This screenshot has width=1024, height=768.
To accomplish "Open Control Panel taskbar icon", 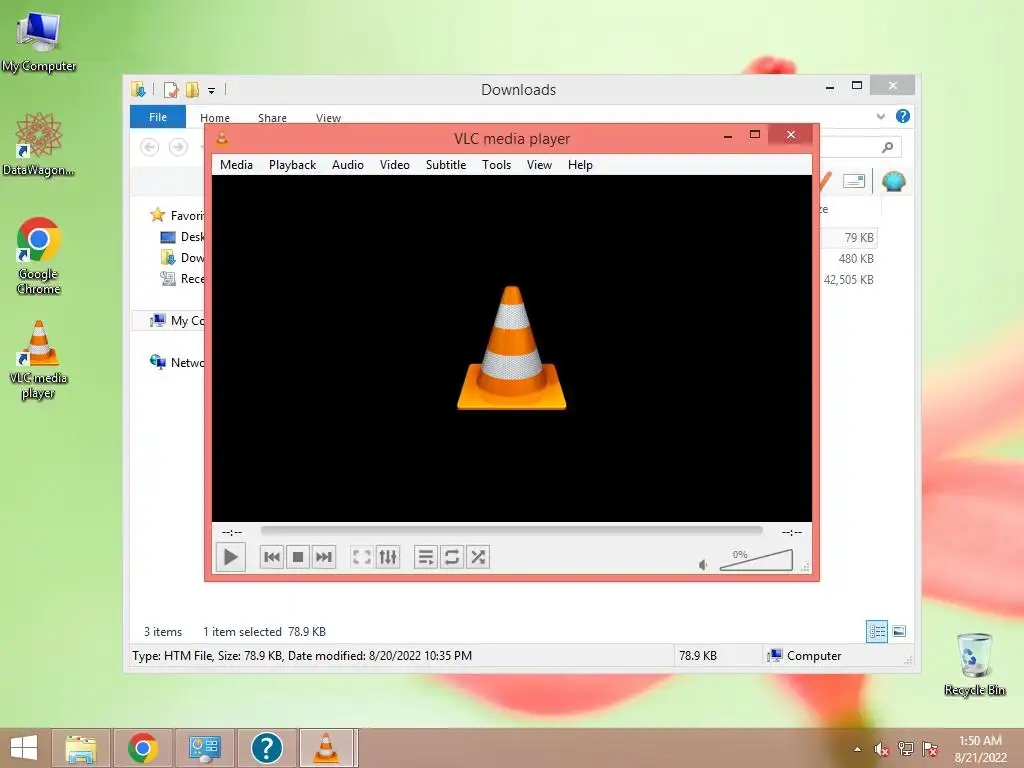I will click(204, 748).
